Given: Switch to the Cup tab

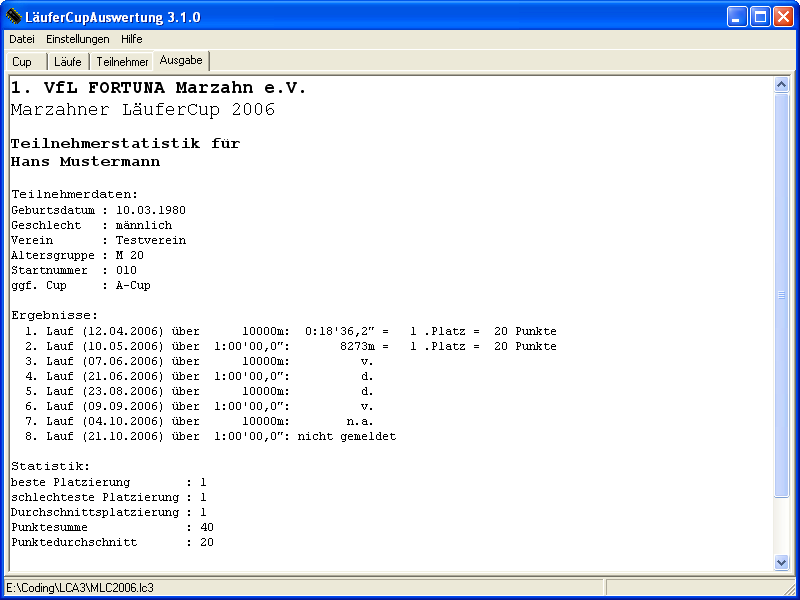Looking at the screenshot, I should click(x=27, y=62).
